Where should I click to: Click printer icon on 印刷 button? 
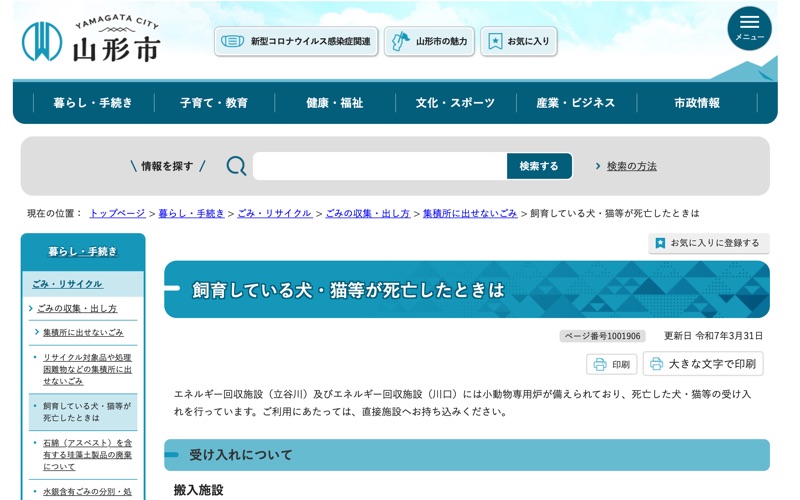600,364
